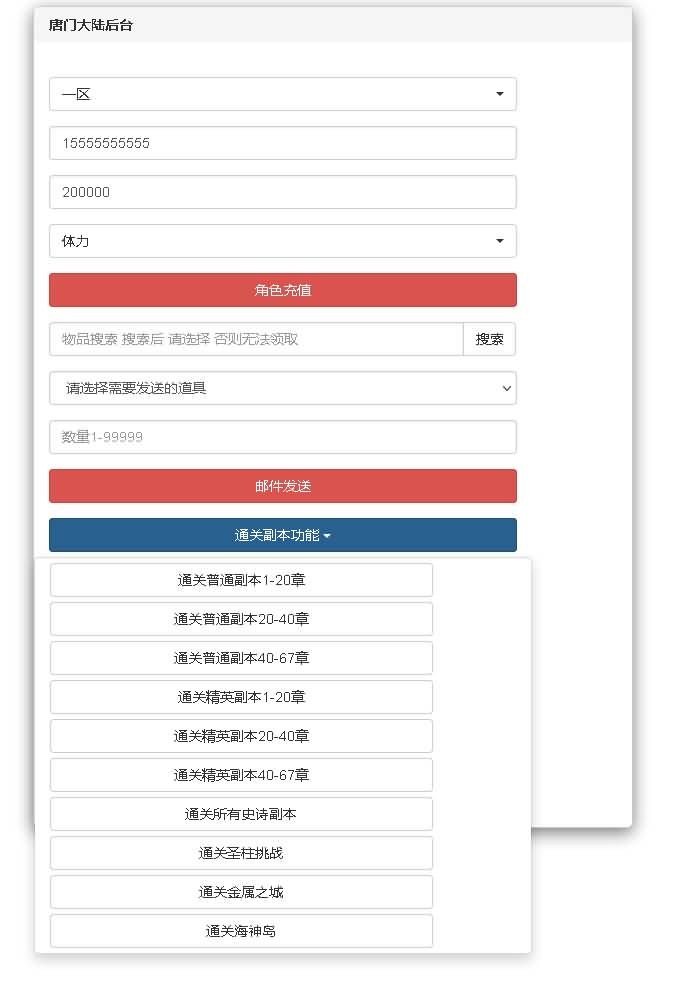Image resolution: width=679 pixels, height=988 pixels.
Task: Open the 一区 server selection dropdown
Action: (283, 94)
